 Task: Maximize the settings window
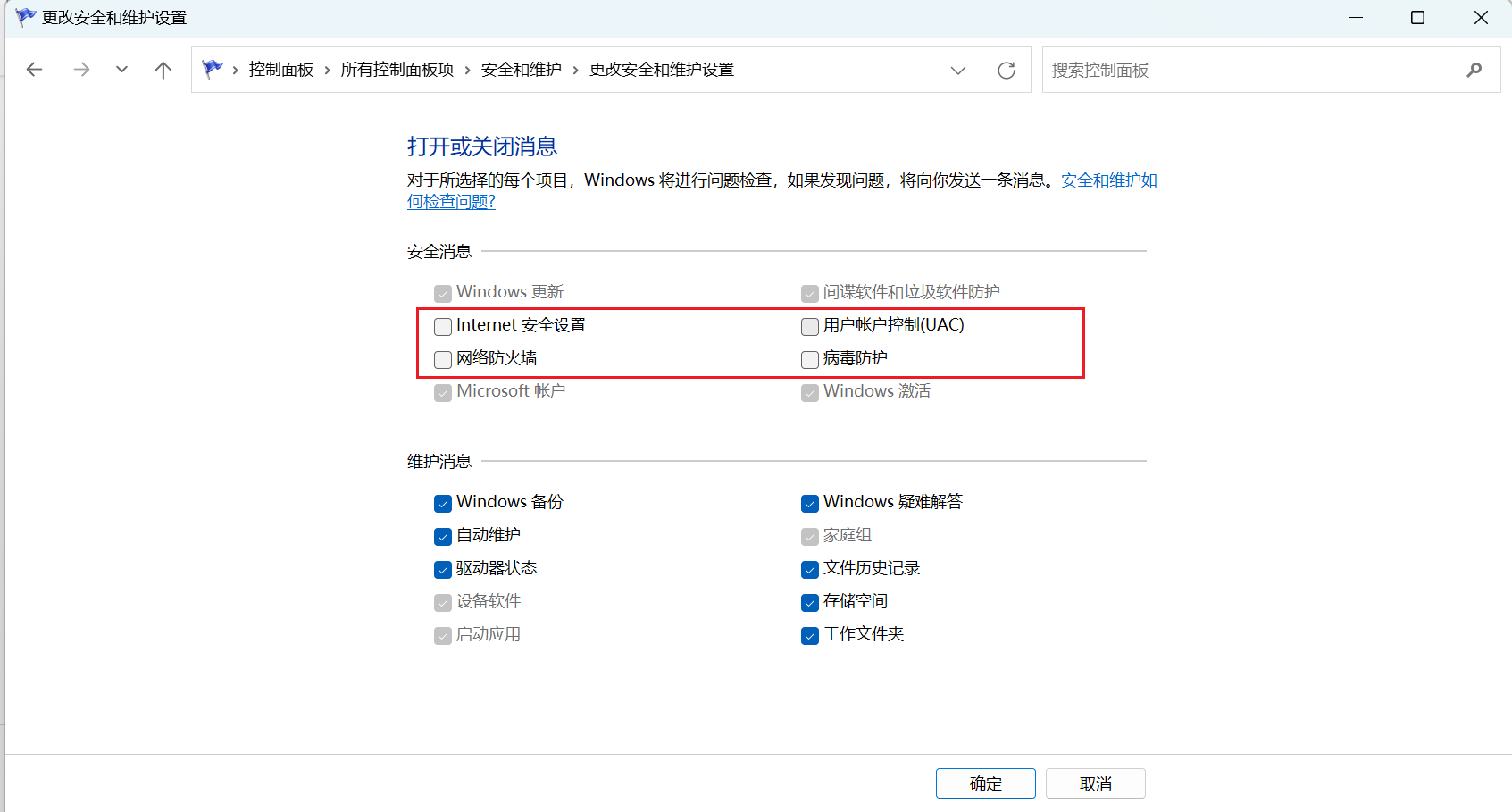point(1417,18)
